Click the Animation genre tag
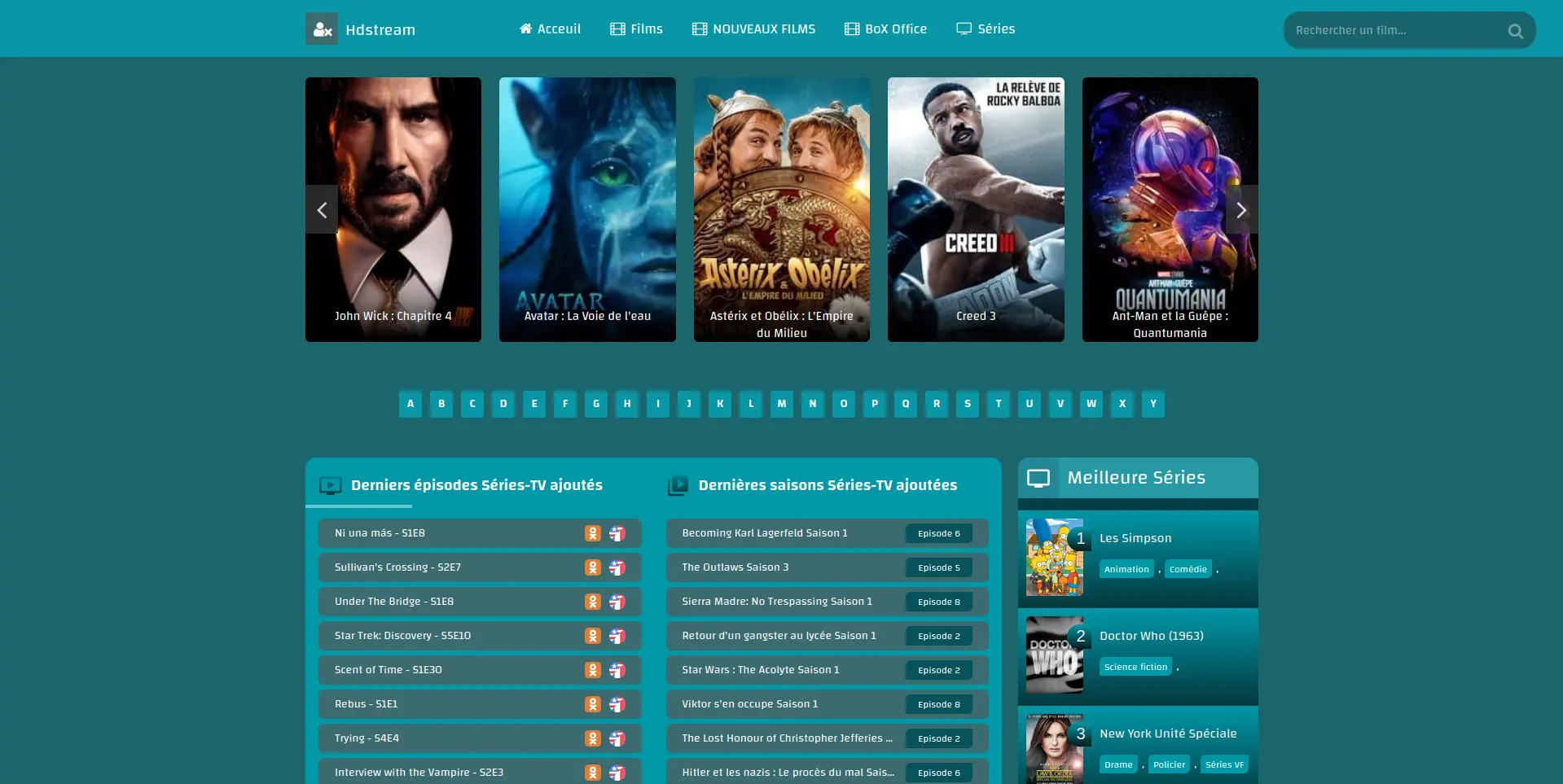The height and width of the screenshot is (784, 1563). (x=1126, y=569)
